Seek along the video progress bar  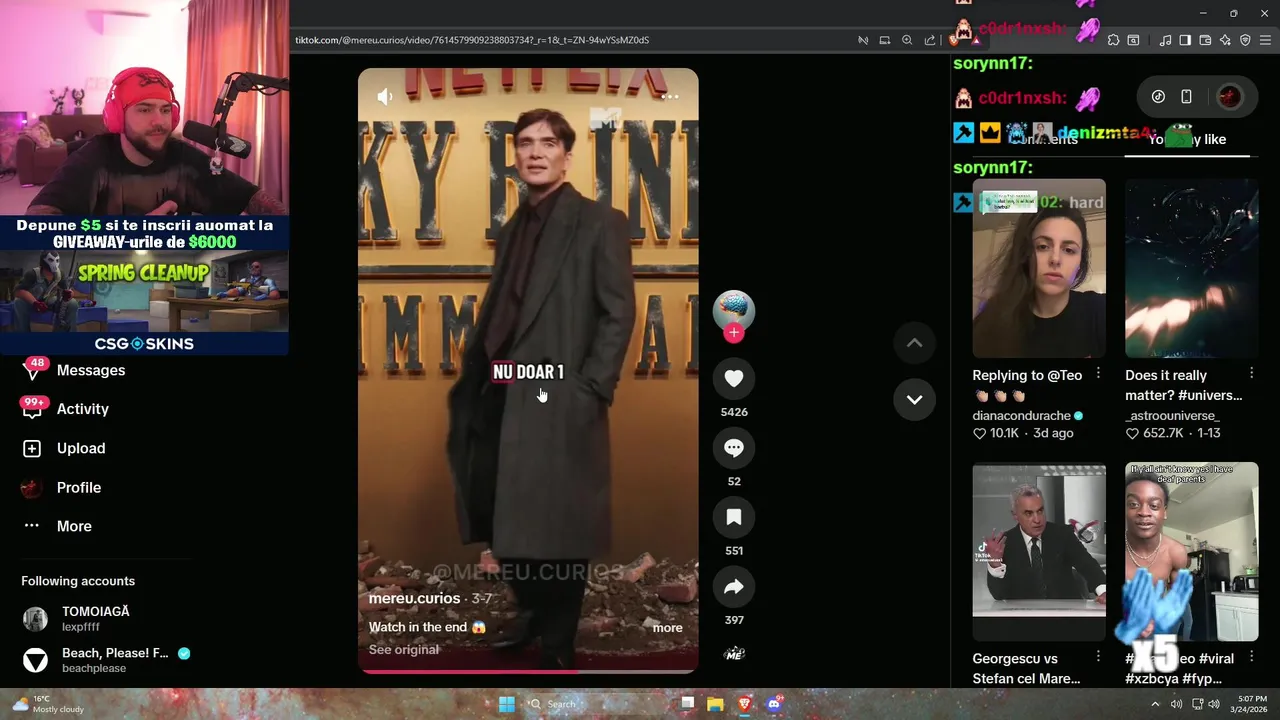coord(528,671)
